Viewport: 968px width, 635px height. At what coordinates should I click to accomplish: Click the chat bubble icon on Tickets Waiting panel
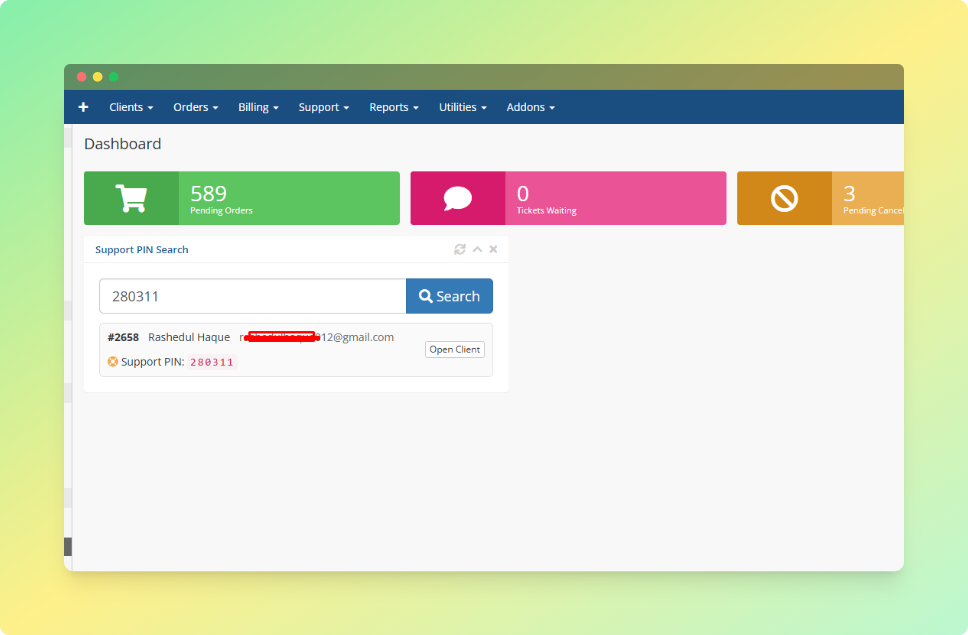(x=458, y=197)
